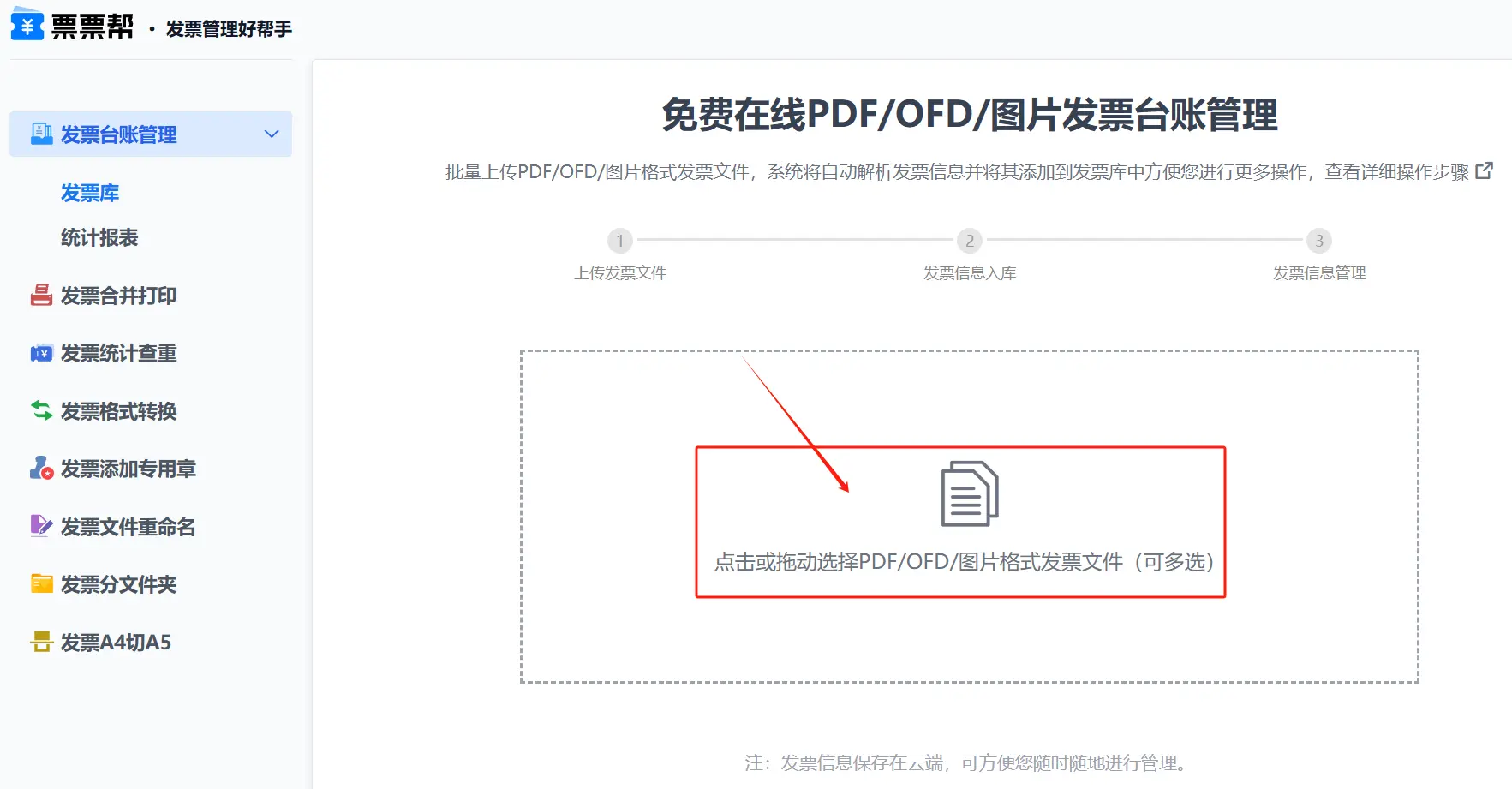Click the 发票格式转换 green arrows icon
Screen dimensions: 1512x789
[x=41, y=411]
